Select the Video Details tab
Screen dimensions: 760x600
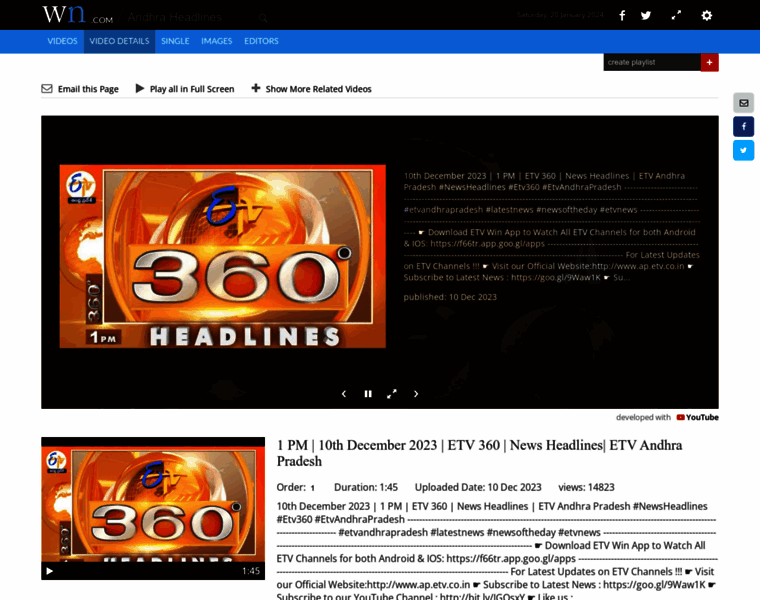tap(119, 41)
